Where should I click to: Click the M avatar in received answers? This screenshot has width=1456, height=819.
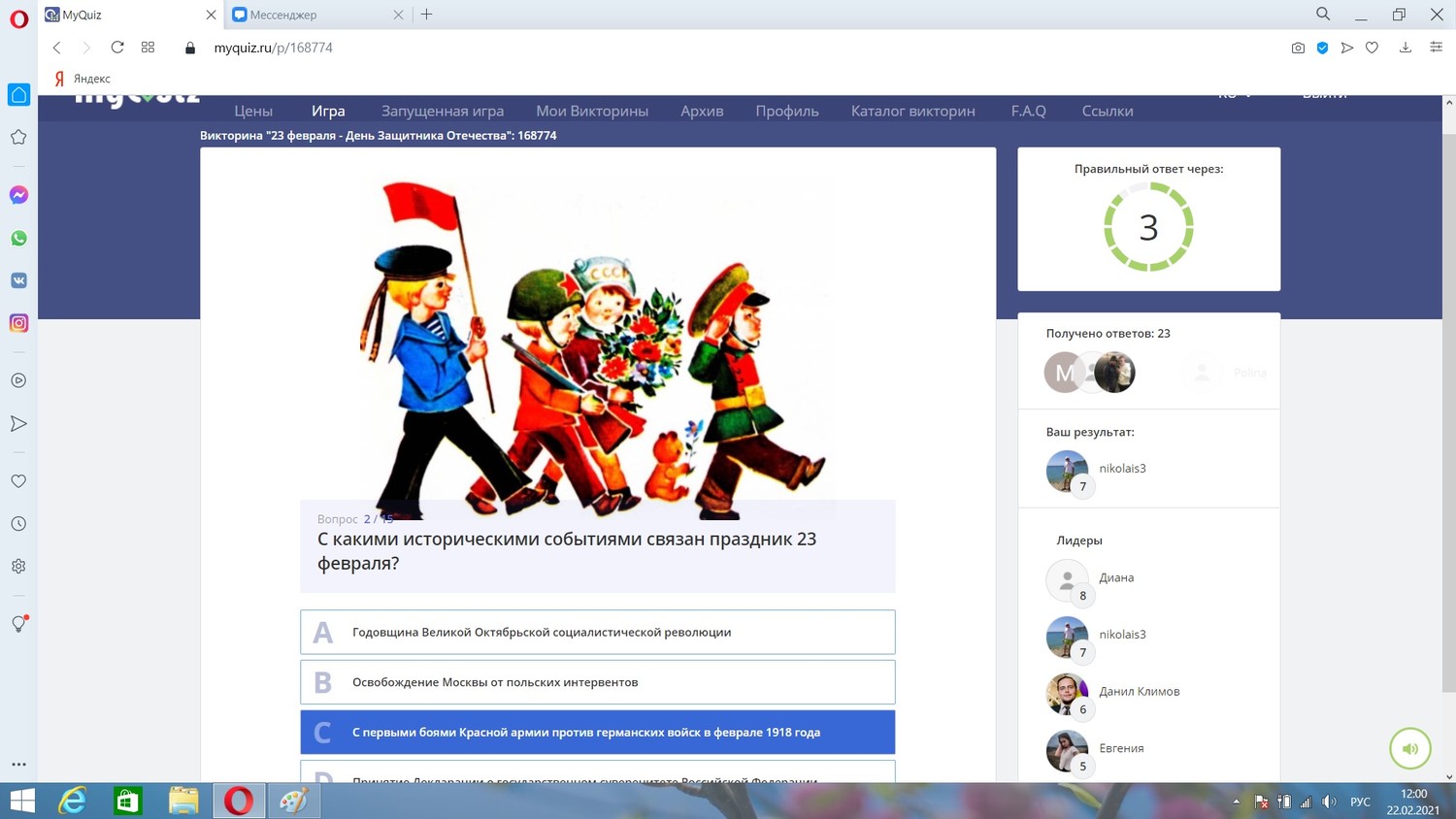point(1065,373)
